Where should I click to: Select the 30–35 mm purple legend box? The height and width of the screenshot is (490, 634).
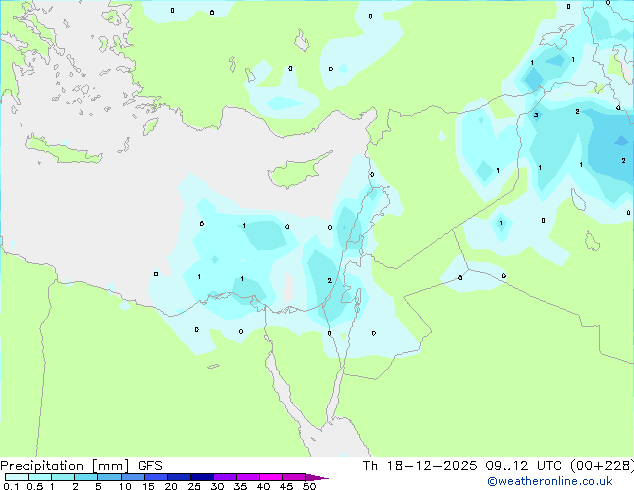tap(224, 477)
